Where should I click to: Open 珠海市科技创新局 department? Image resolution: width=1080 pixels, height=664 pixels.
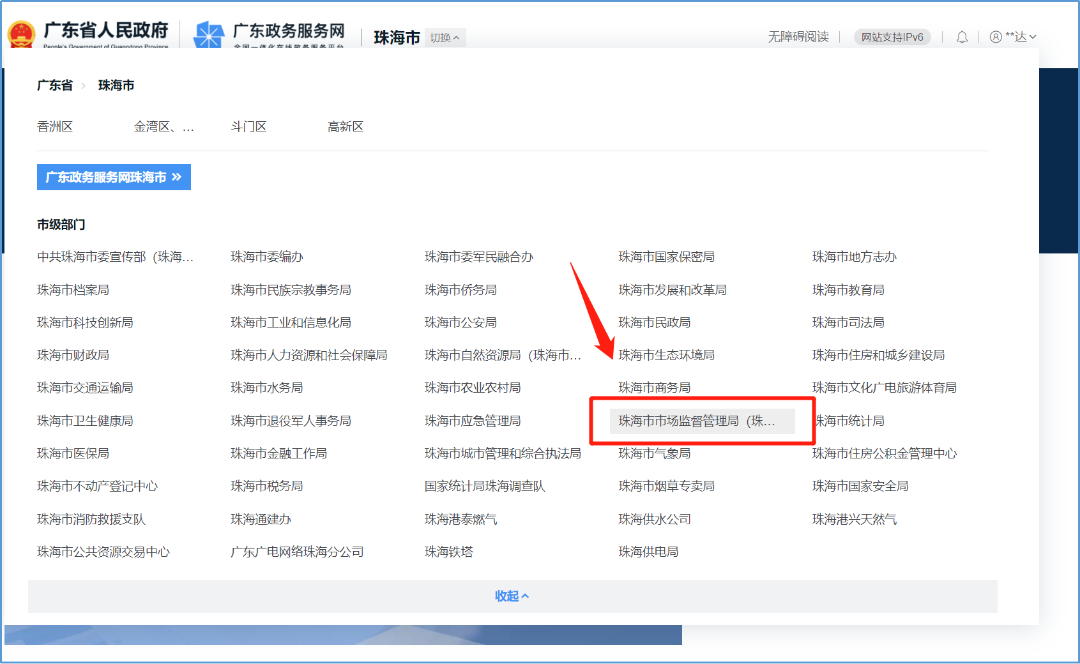click(85, 322)
